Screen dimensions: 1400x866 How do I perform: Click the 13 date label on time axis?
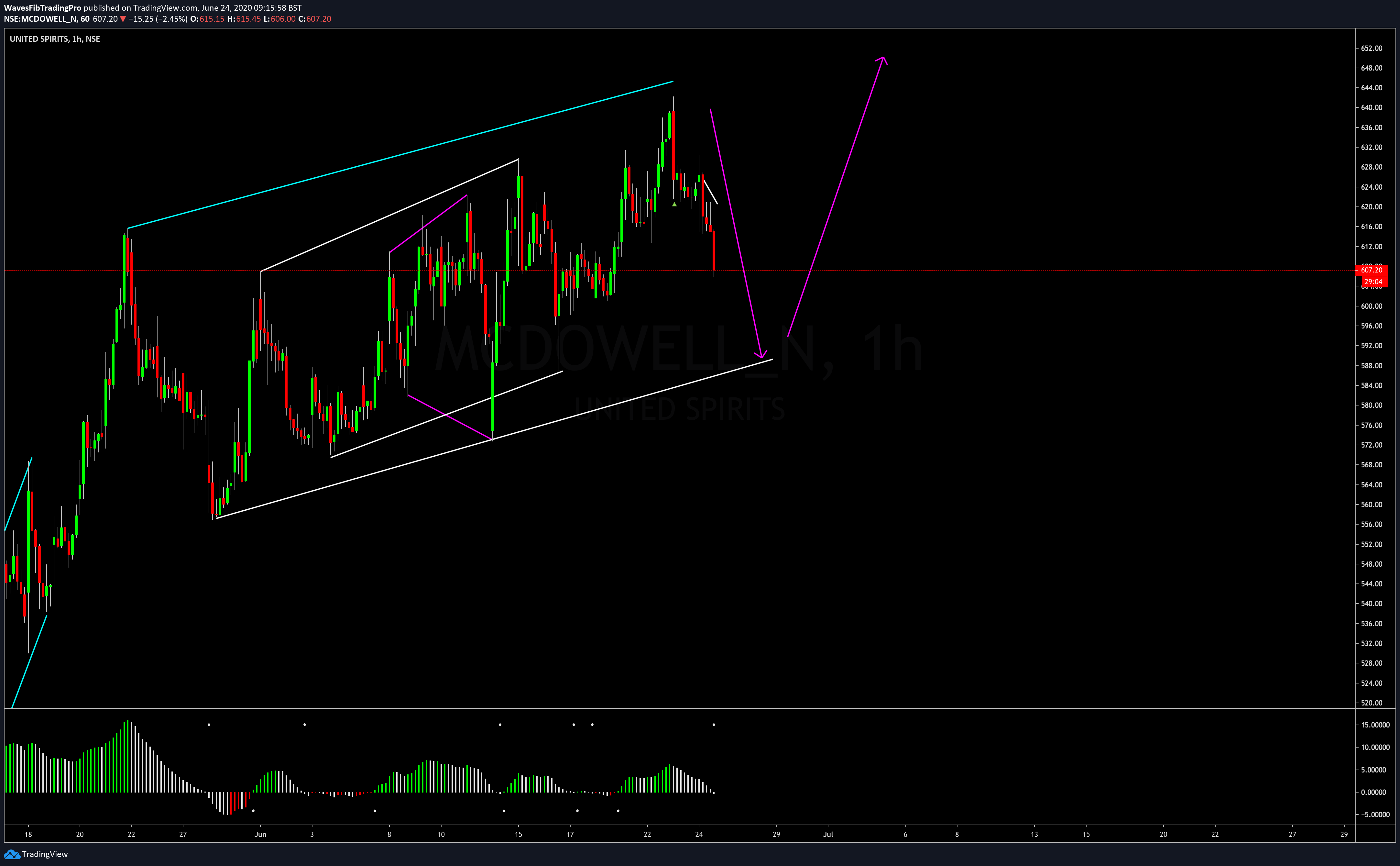[x=1034, y=835]
